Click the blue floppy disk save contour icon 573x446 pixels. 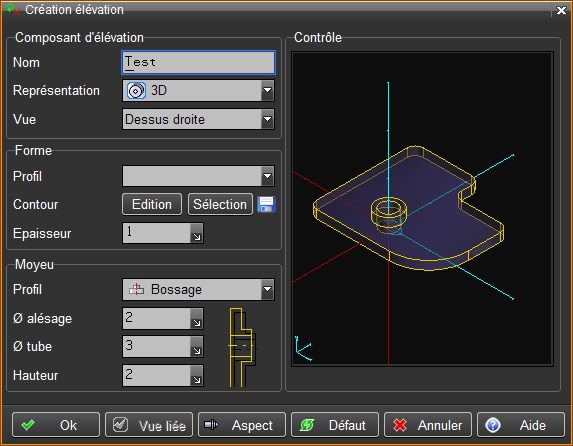point(266,204)
